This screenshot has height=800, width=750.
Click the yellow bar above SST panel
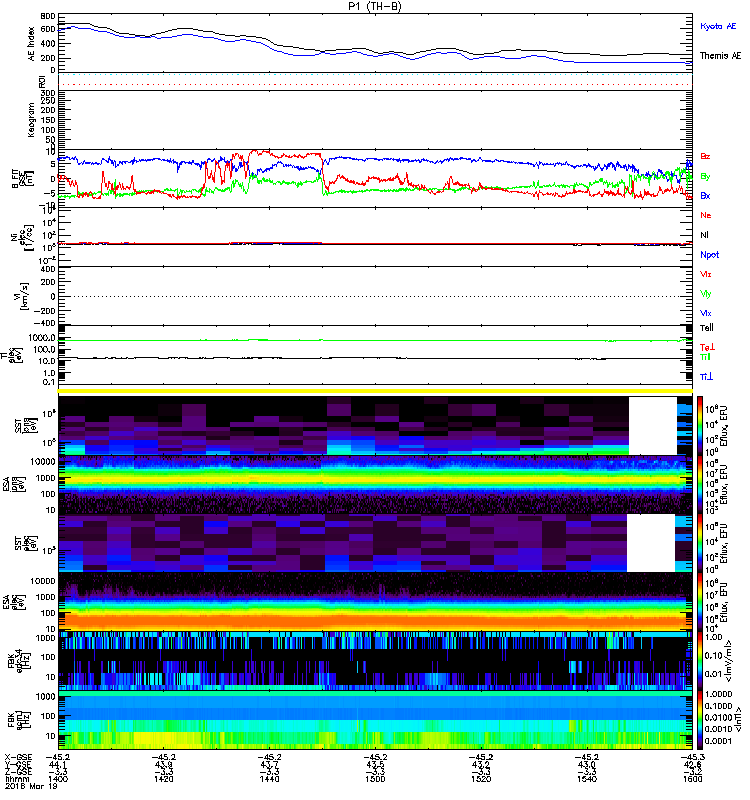point(375,391)
